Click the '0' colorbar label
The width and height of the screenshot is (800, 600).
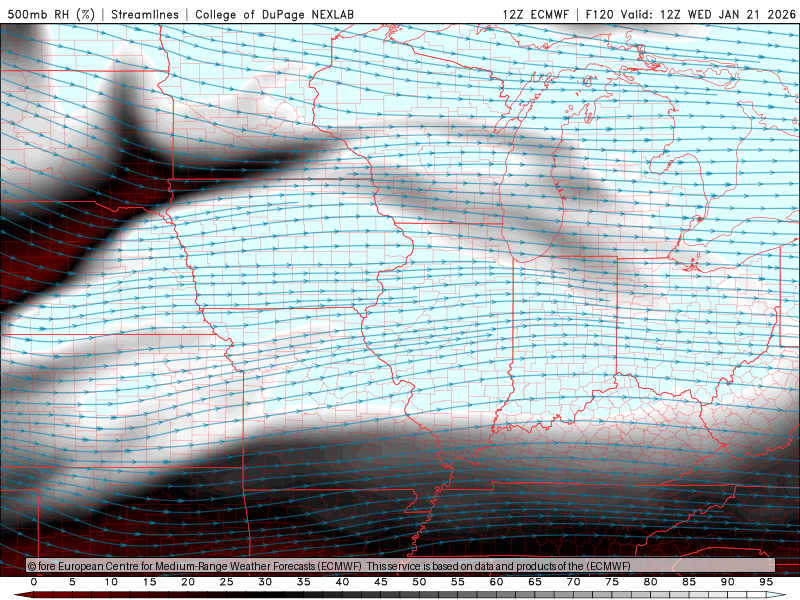(x=34, y=582)
